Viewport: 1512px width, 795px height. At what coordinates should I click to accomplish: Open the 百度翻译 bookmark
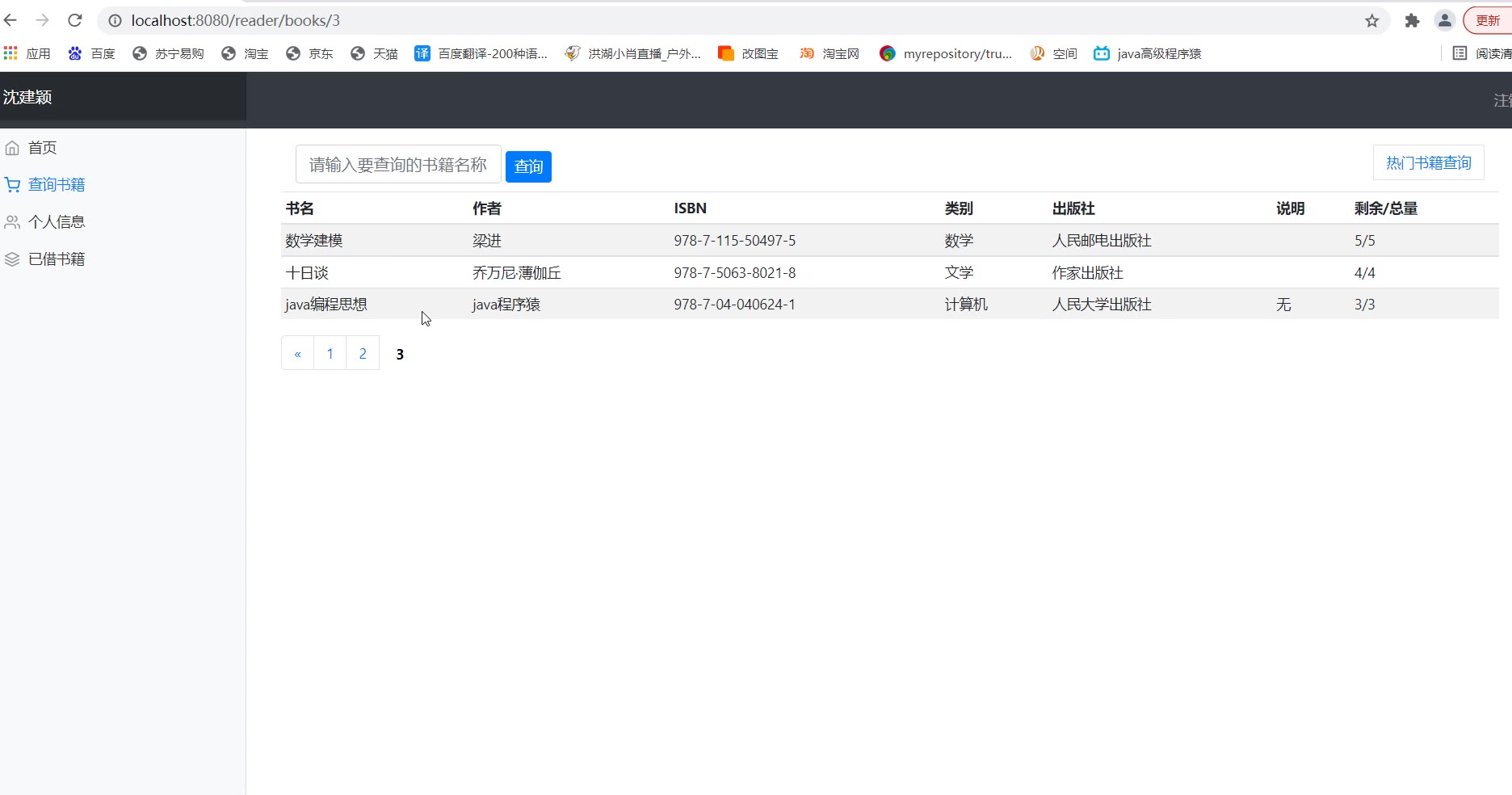tap(481, 54)
